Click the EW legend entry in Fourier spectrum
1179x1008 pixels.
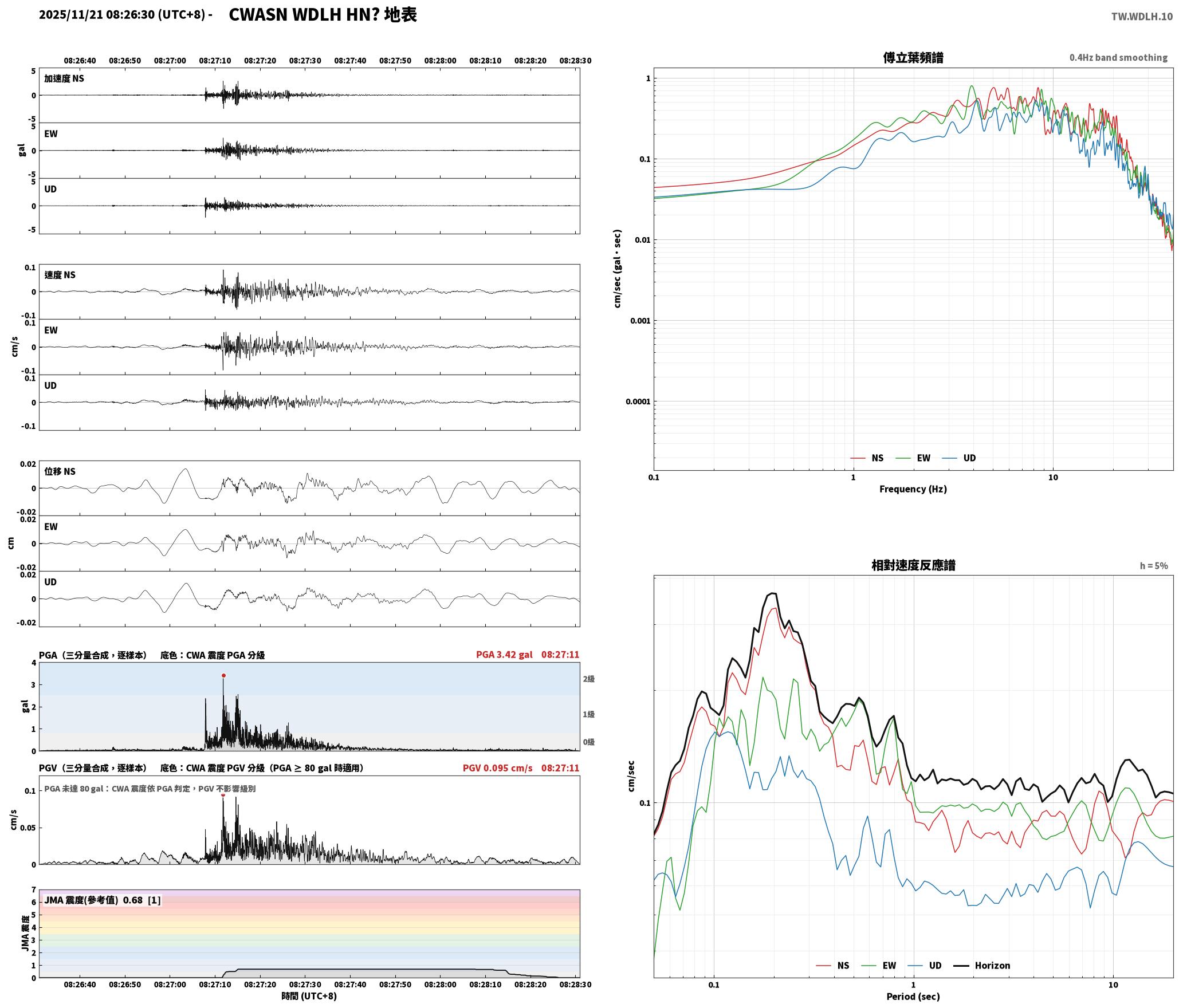click(913, 458)
